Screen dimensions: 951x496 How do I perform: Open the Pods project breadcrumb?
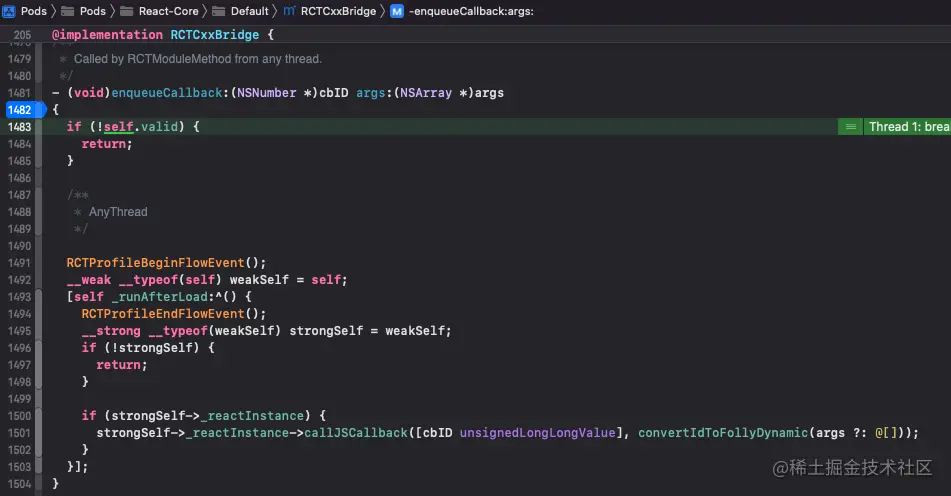tap(25, 11)
